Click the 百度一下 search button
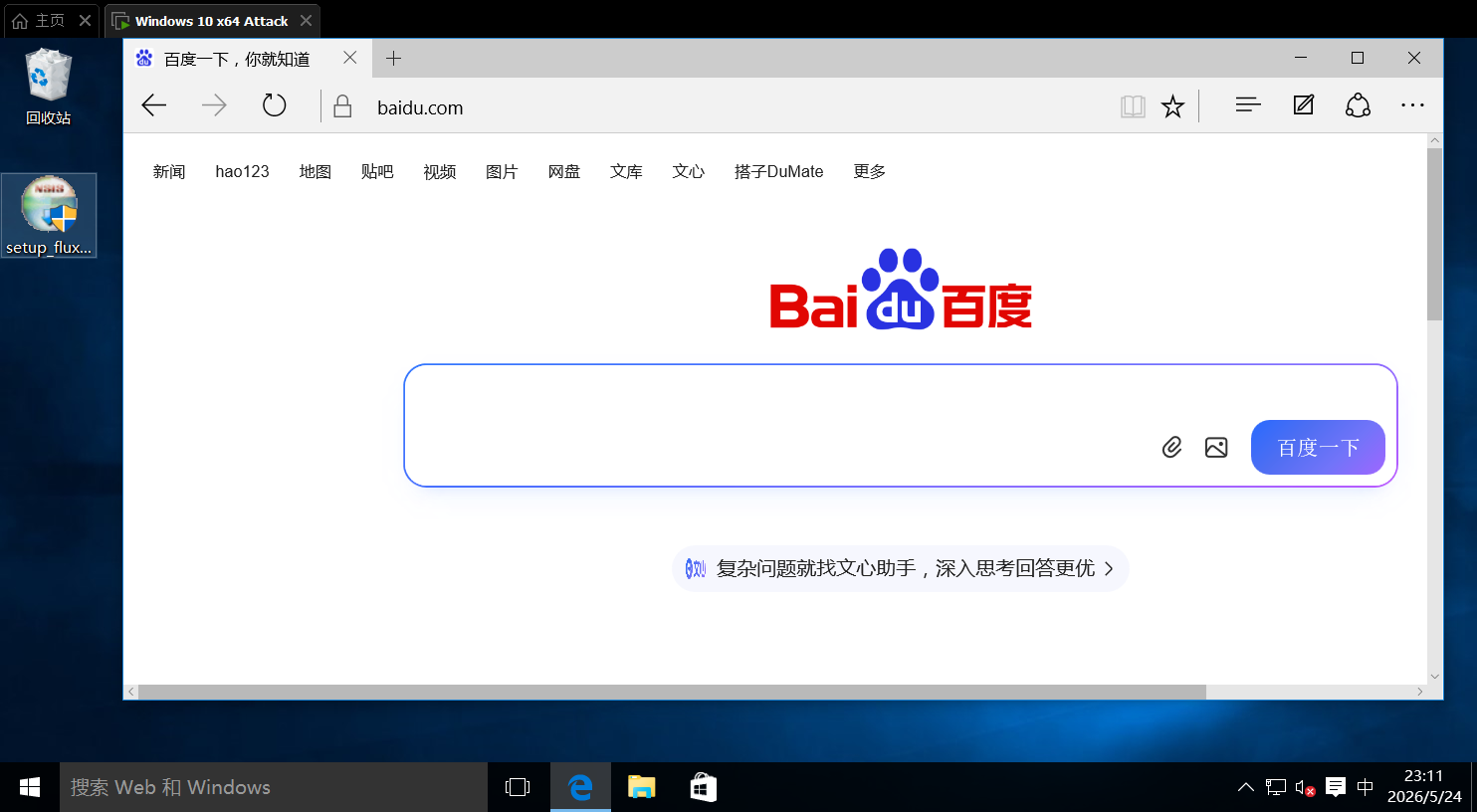This screenshot has height=812, width=1477. tap(1318, 448)
